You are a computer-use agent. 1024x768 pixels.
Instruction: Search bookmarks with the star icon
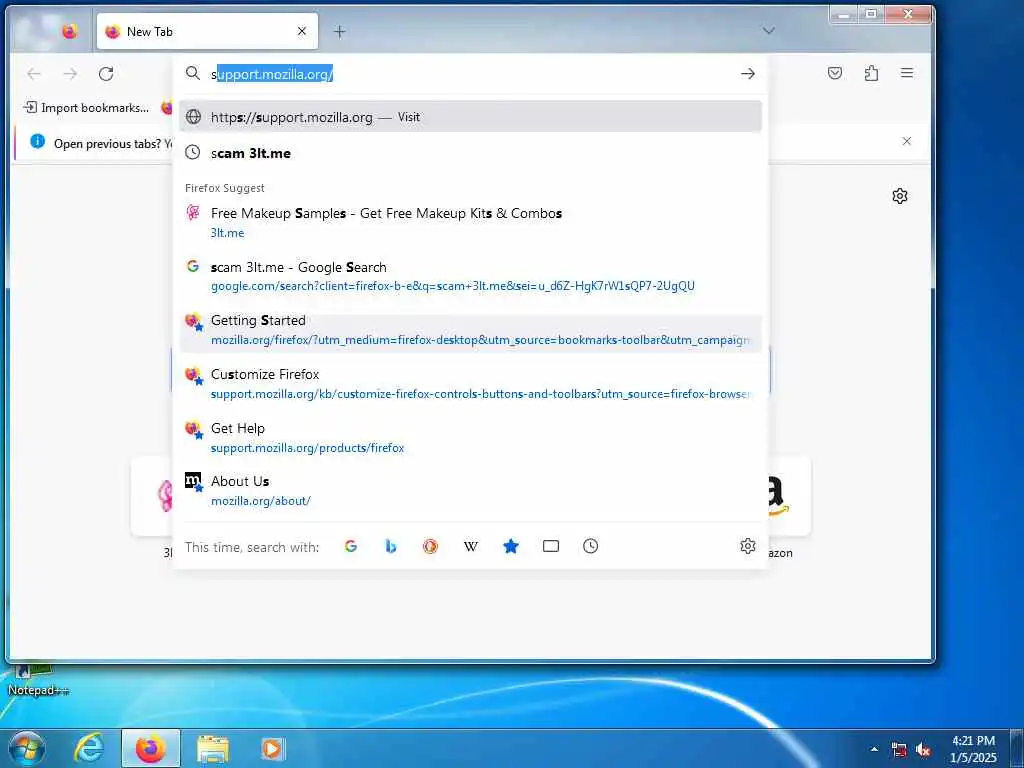511,546
